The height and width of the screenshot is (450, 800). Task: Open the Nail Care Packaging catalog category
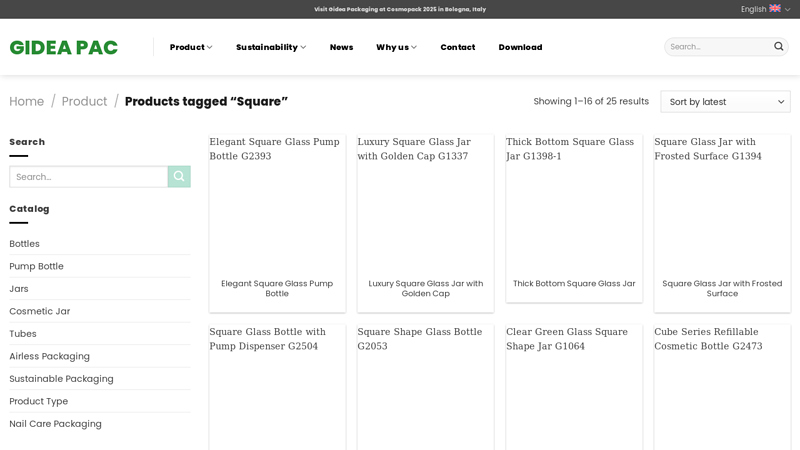pos(56,423)
